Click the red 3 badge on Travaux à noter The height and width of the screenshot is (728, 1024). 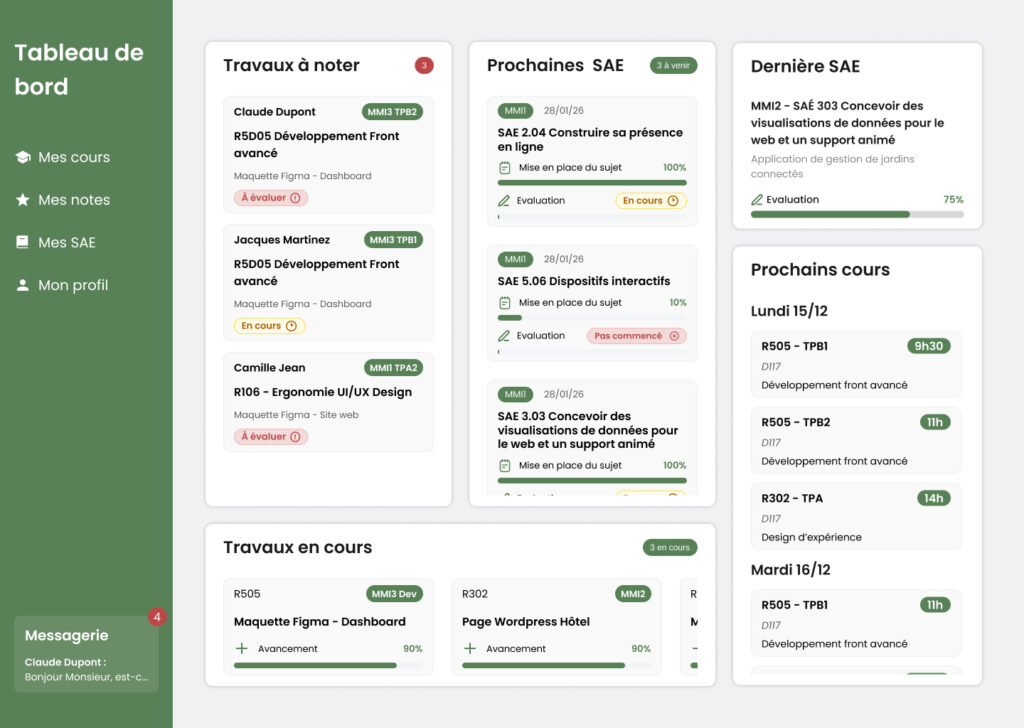point(424,66)
